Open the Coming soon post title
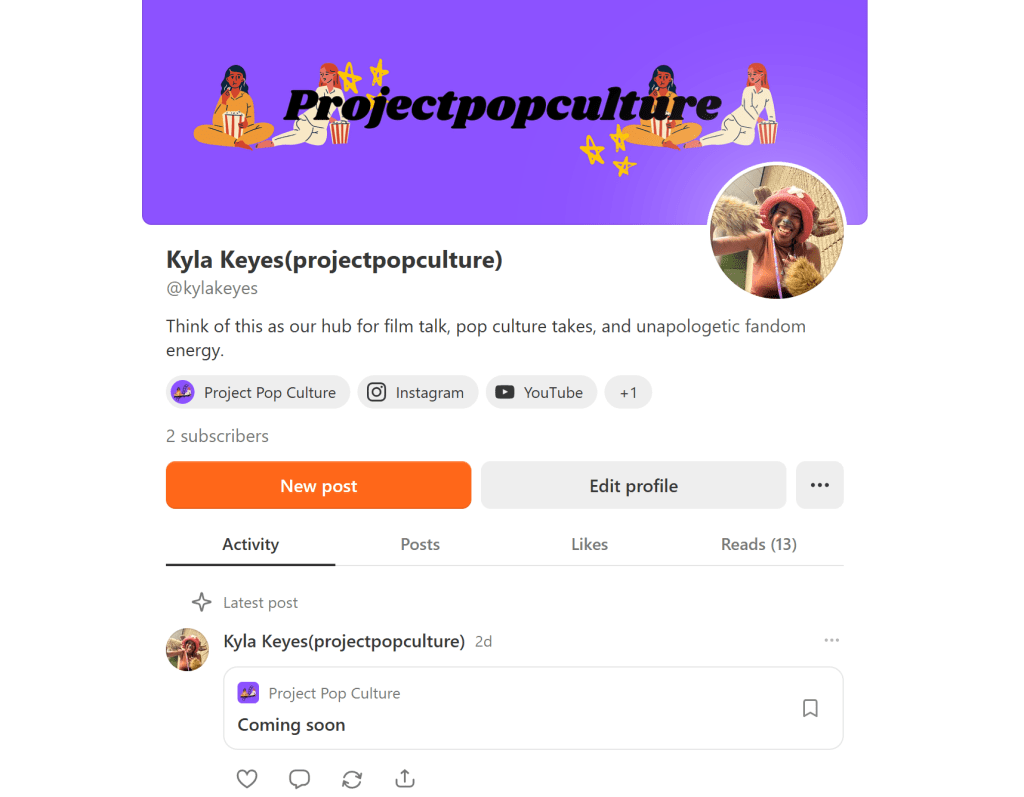 291,724
